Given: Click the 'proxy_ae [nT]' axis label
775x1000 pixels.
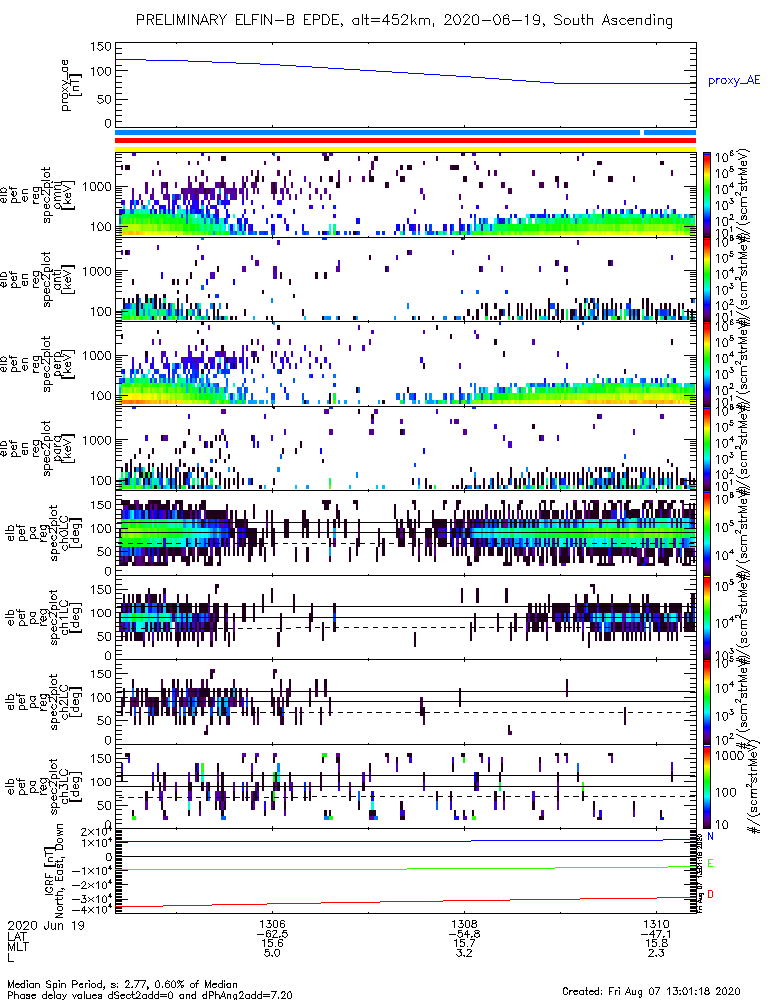Looking at the screenshot, I should [71, 85].
